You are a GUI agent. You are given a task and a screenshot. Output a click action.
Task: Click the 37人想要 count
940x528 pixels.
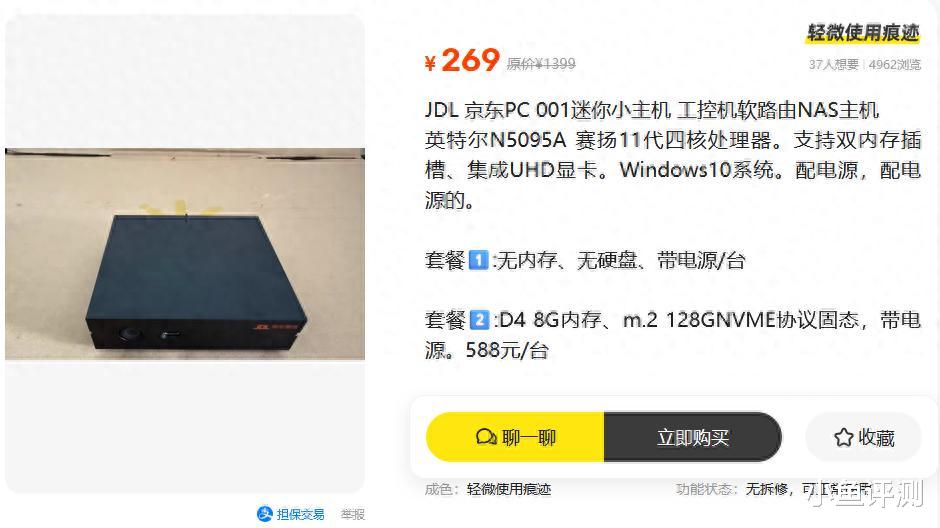click(x=833, y=64)
